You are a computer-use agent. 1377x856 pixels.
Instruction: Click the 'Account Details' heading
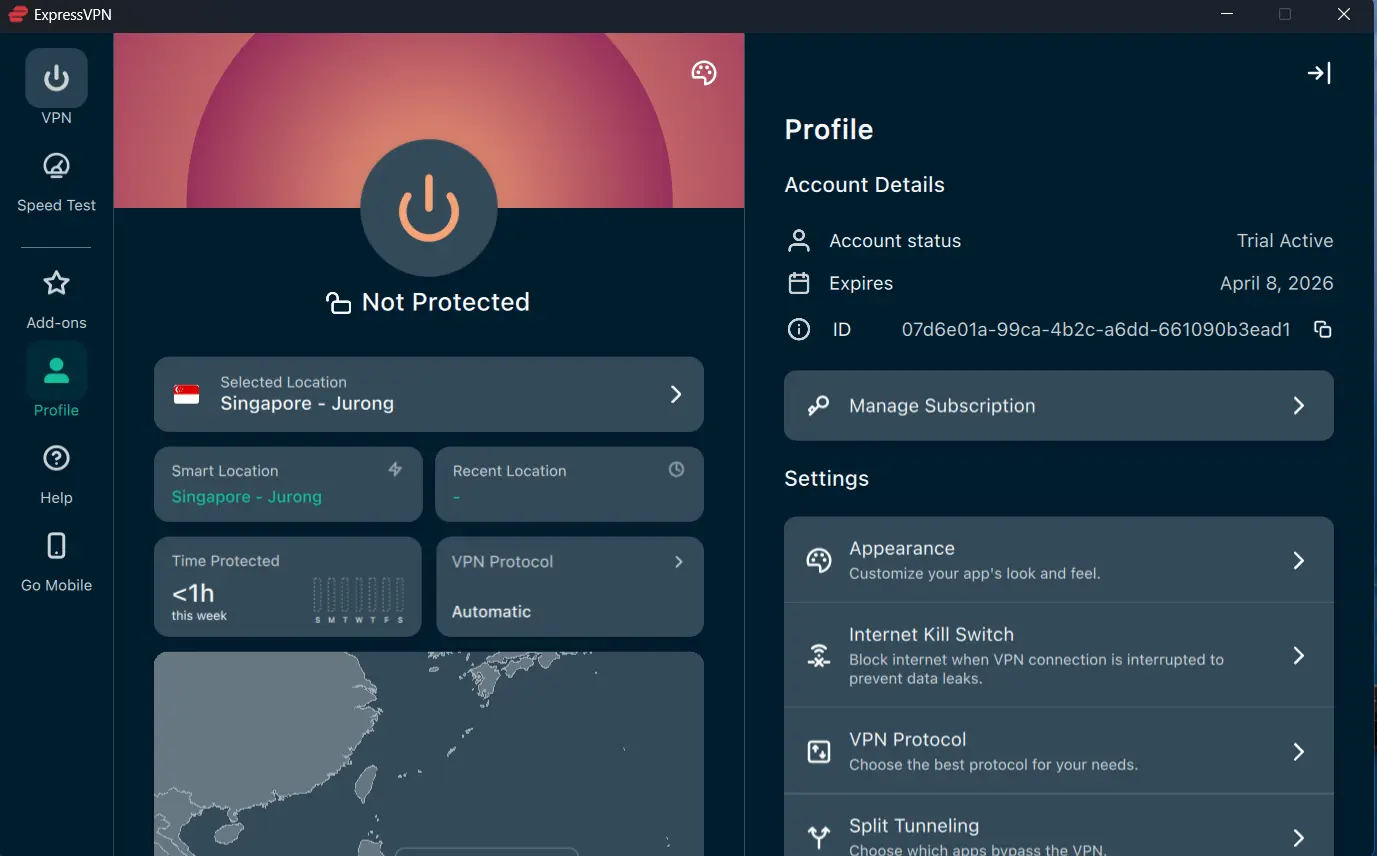point(865,185)
